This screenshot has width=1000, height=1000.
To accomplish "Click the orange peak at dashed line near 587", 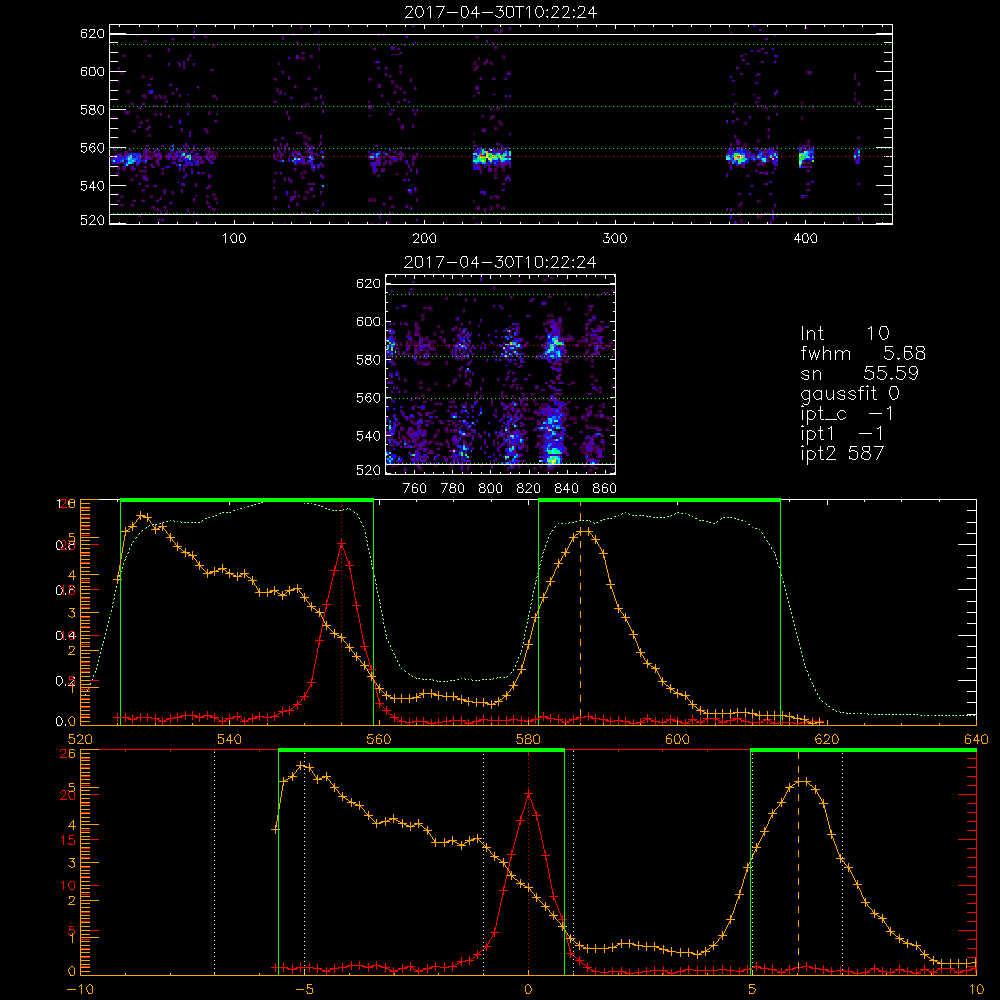I will coord(580,531).
